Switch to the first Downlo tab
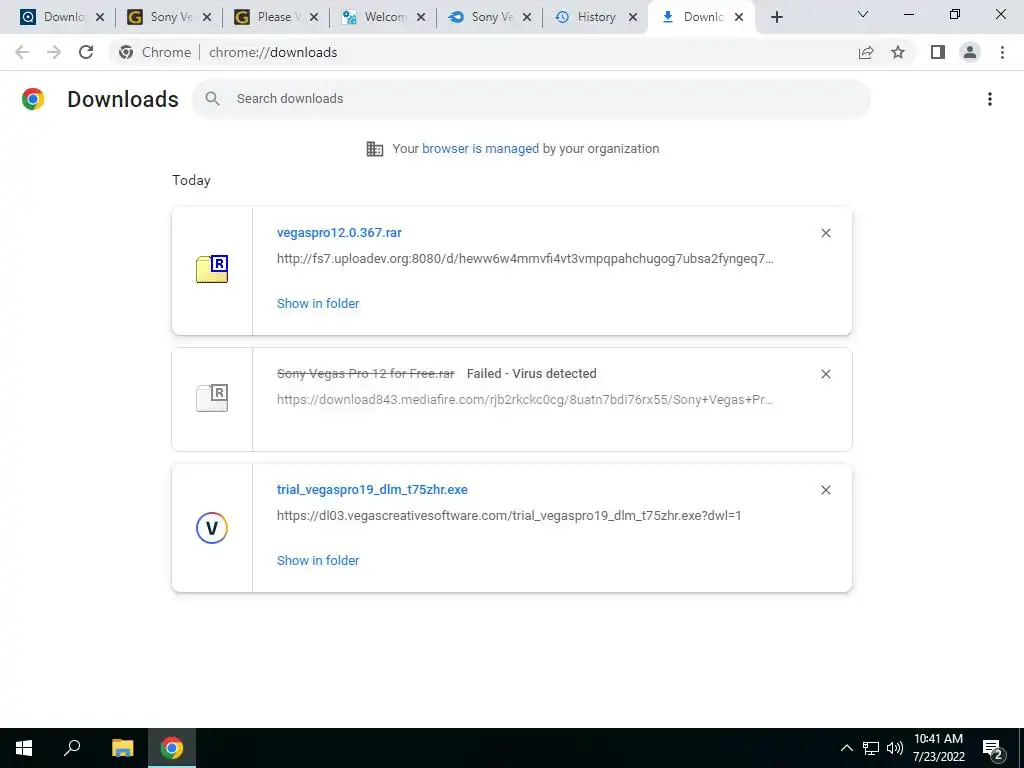 [x=52, y=17]
